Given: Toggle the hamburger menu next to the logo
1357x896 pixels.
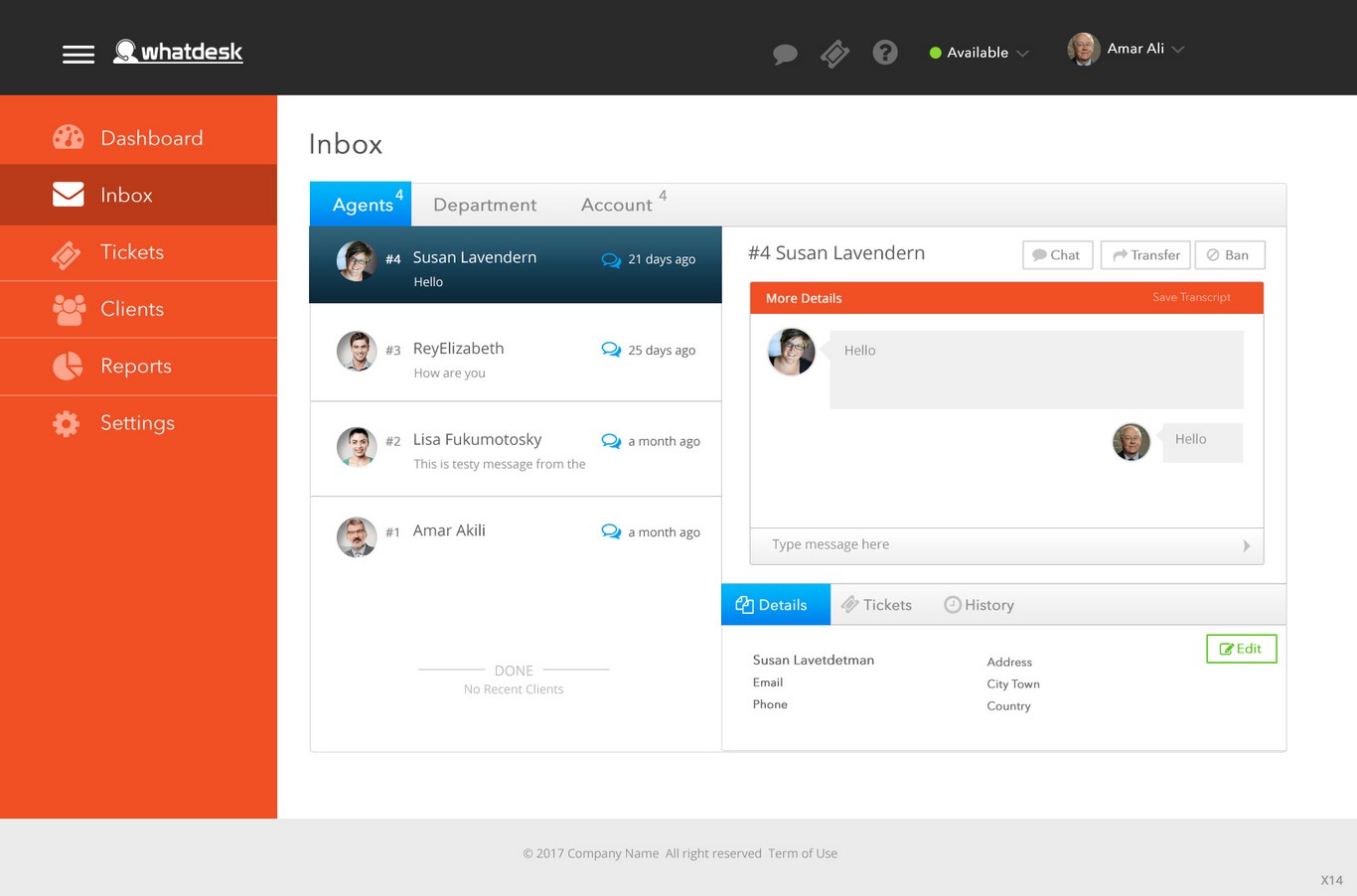Looking at the screenshot, I should click(x=78, y=54).
